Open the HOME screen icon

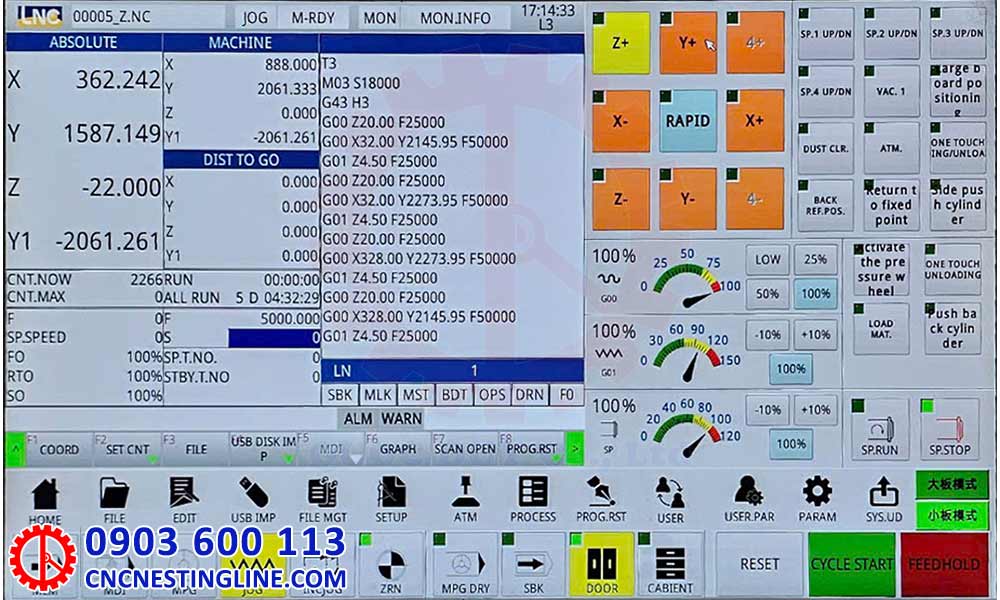[x=45, y=499]
